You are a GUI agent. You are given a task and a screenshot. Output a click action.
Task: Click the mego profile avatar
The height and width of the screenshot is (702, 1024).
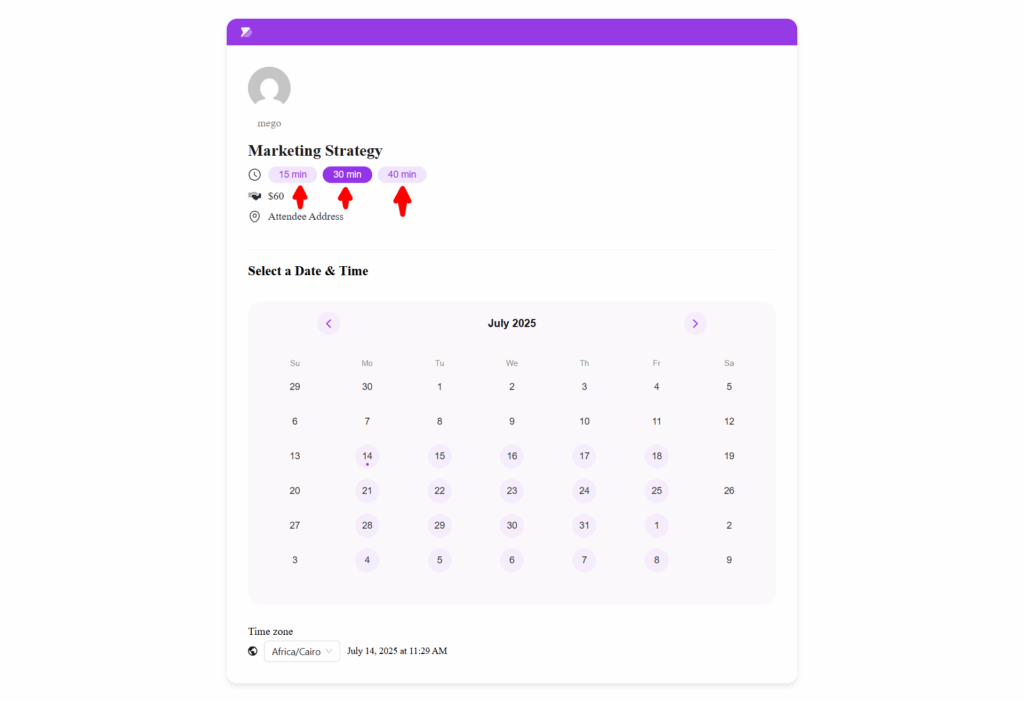click(269, 88)
